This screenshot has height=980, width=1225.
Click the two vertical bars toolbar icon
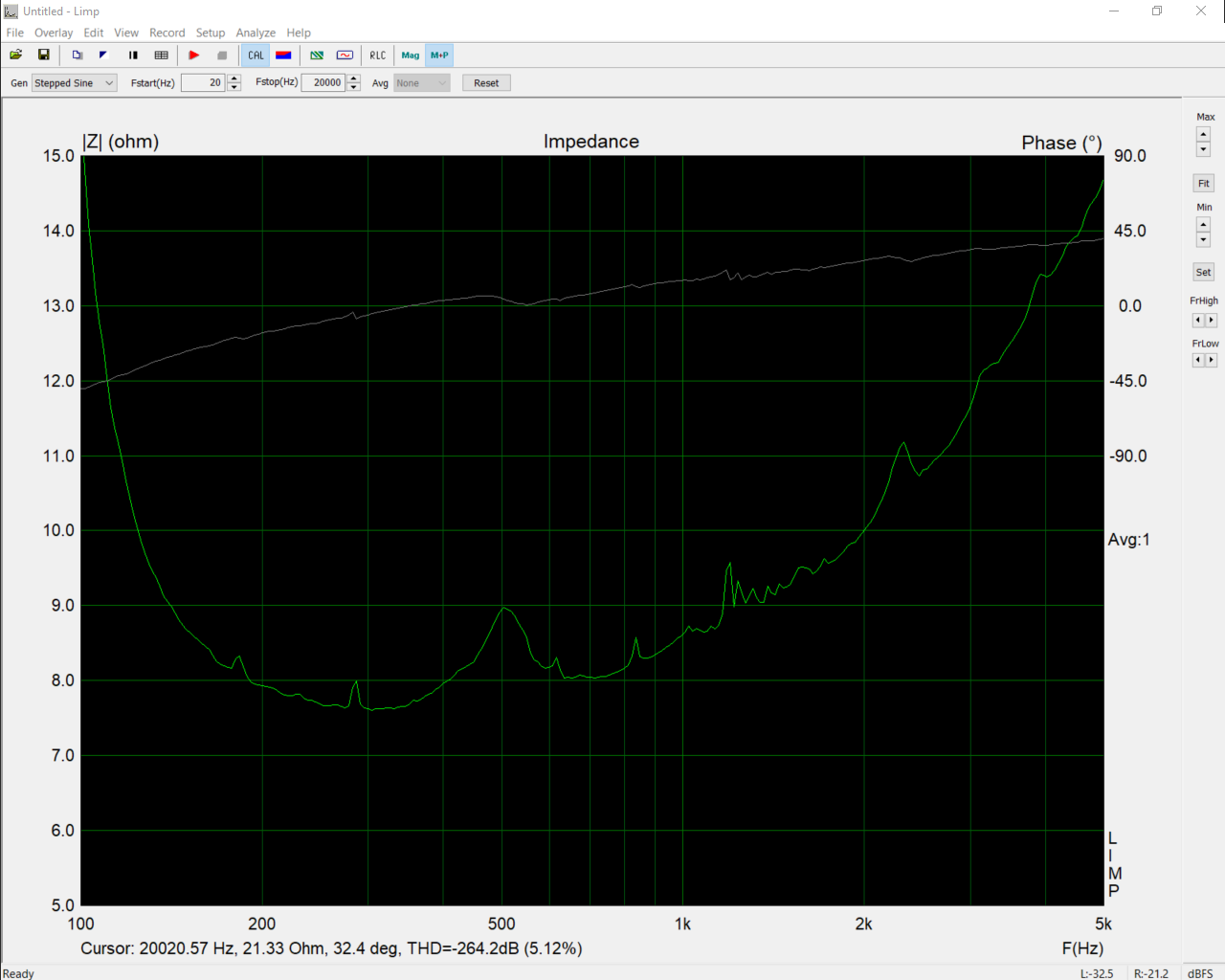(x=133, y=56)
